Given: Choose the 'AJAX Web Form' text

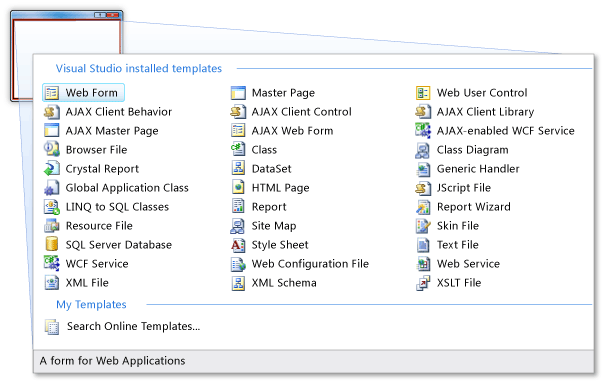Looking at the screenshot, I should pos(292,131).
